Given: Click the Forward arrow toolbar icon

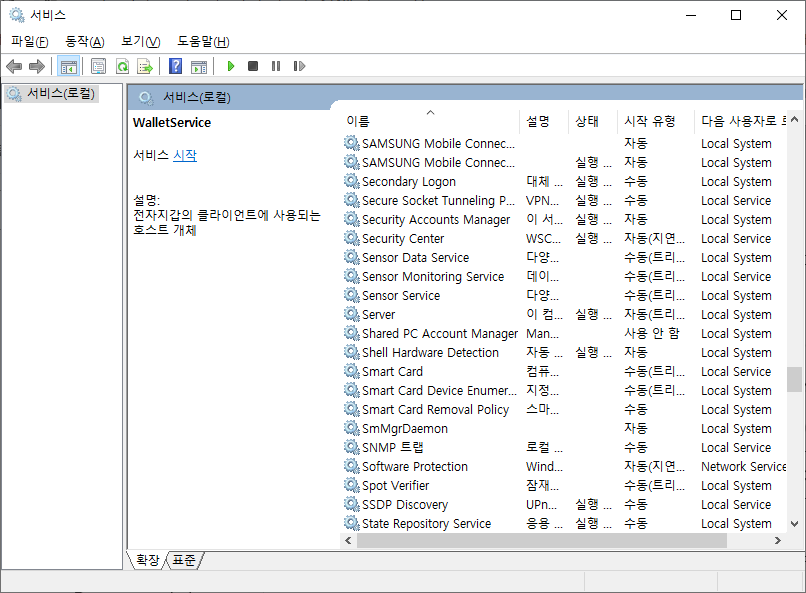Looking at the screenshot, I should pos(36,66).
